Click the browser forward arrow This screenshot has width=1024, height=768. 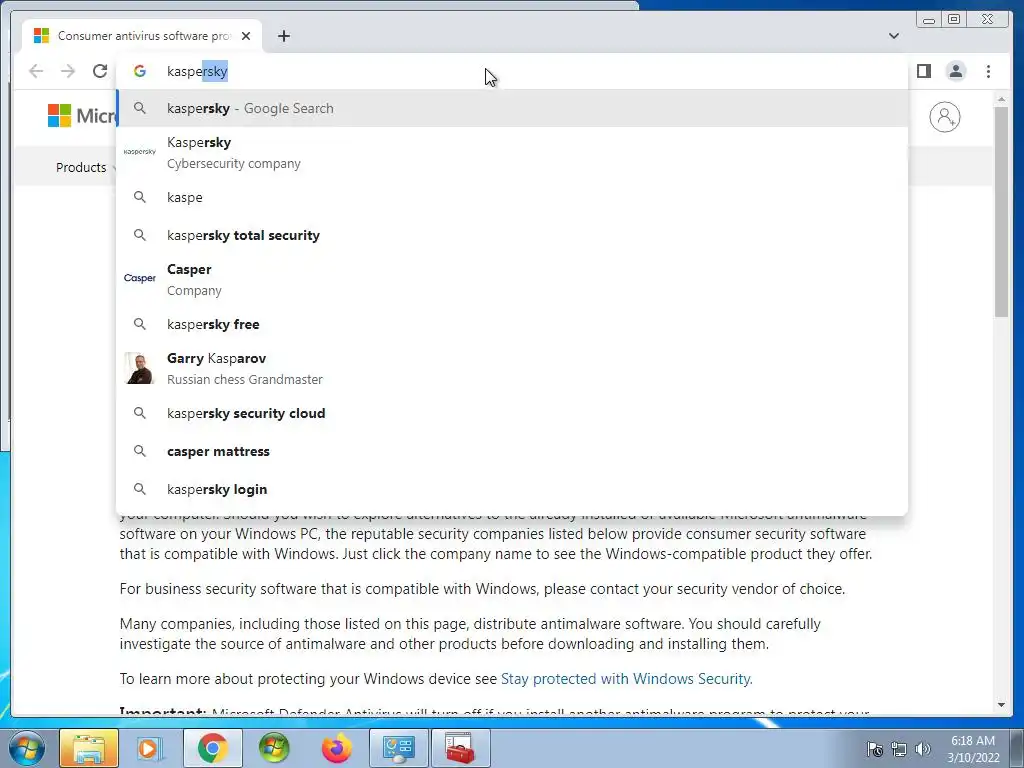(x=68, y=71)
